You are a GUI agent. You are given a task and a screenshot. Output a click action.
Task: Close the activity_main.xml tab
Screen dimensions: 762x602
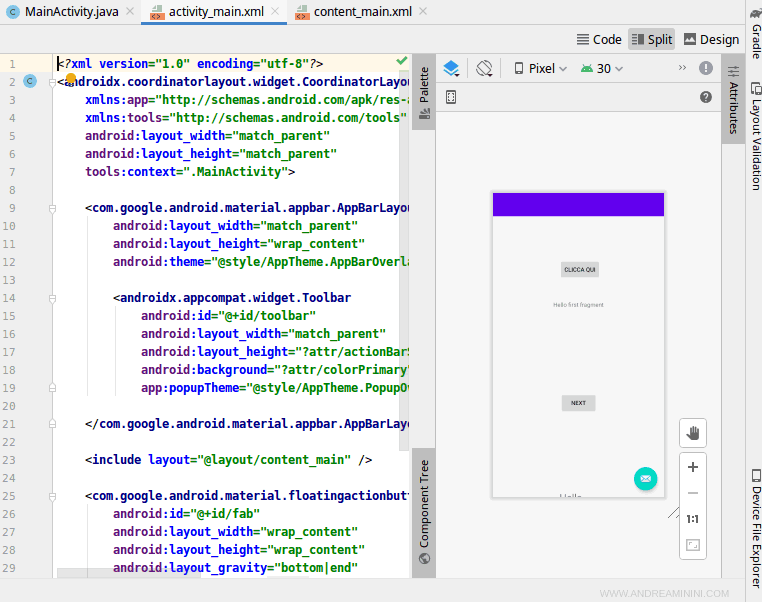(x=275, y=11)
